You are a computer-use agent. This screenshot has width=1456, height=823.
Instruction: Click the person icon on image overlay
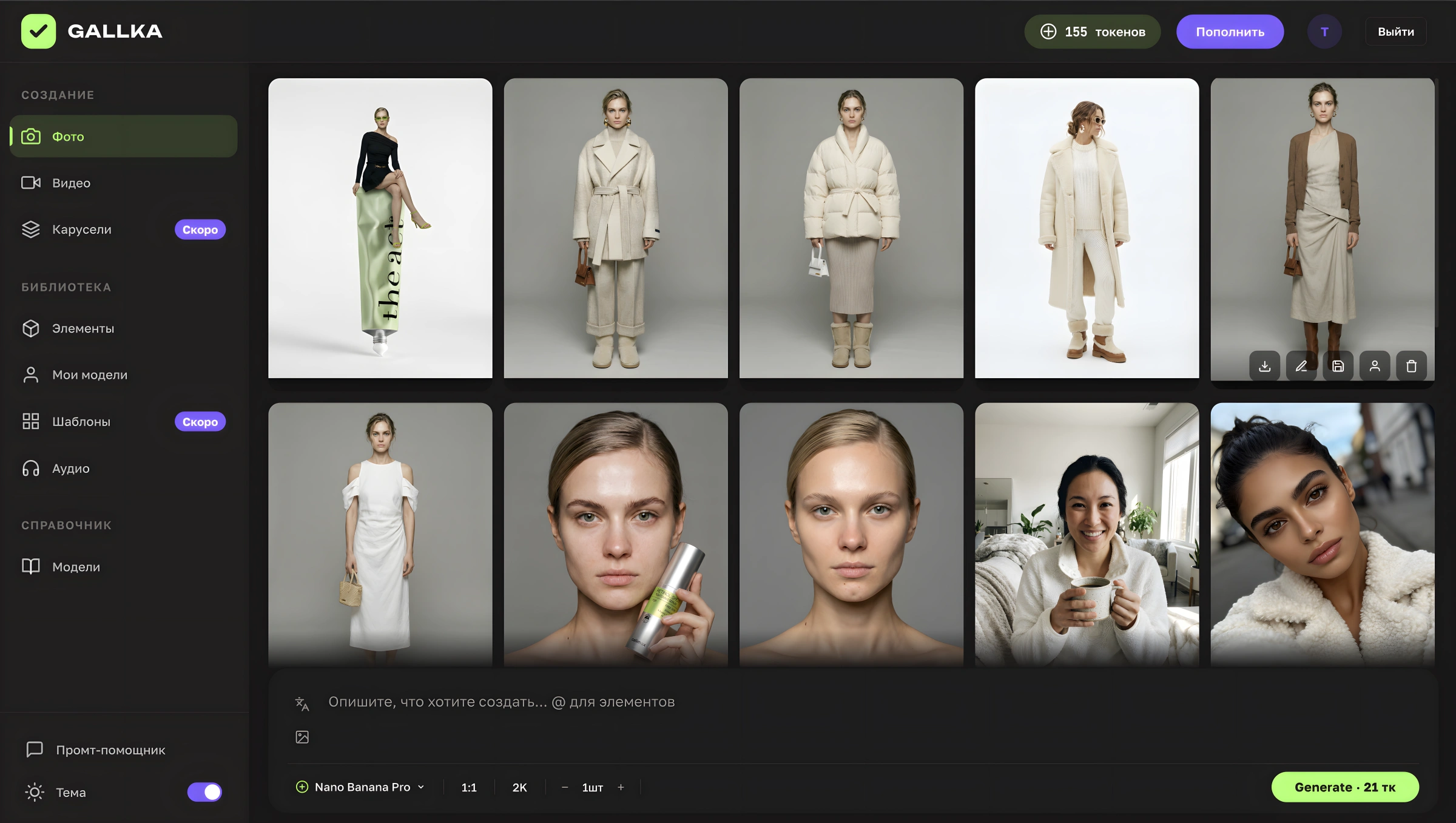(x=1375, y=366)
